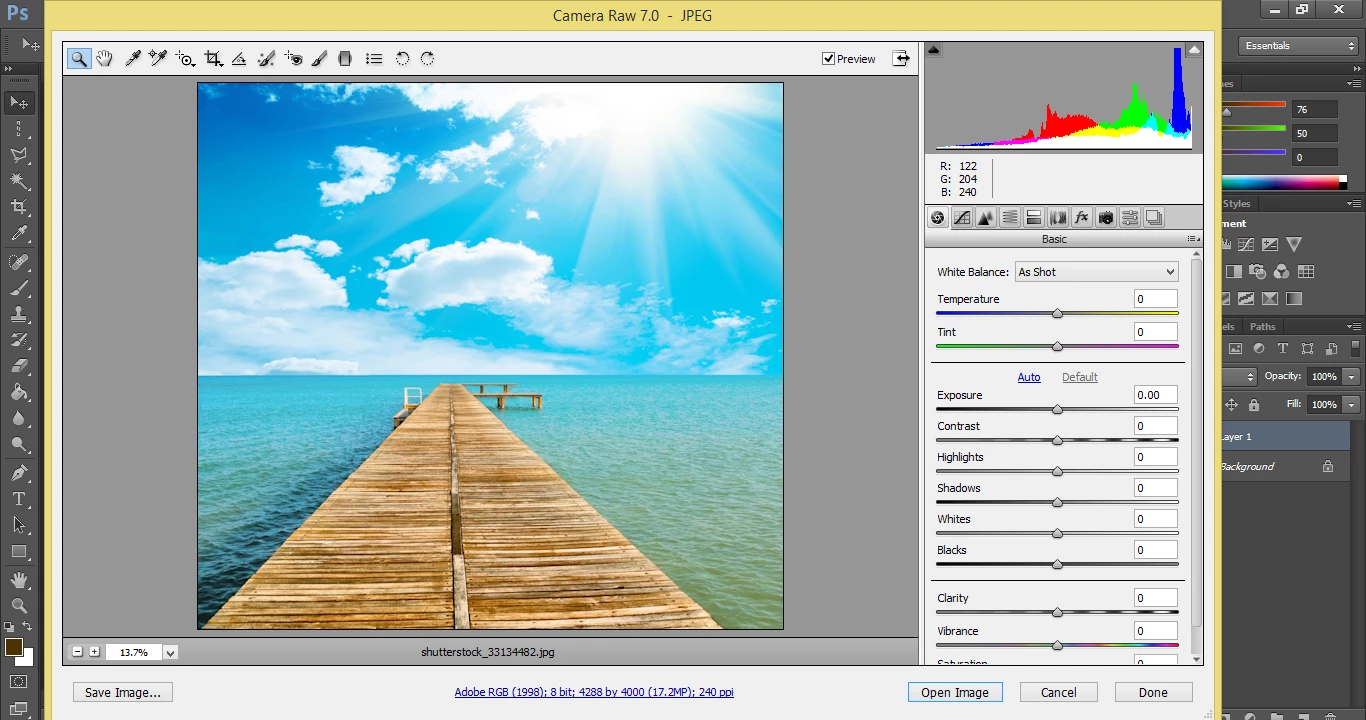Open the zoom level dropdown arrow

point(171,653)
